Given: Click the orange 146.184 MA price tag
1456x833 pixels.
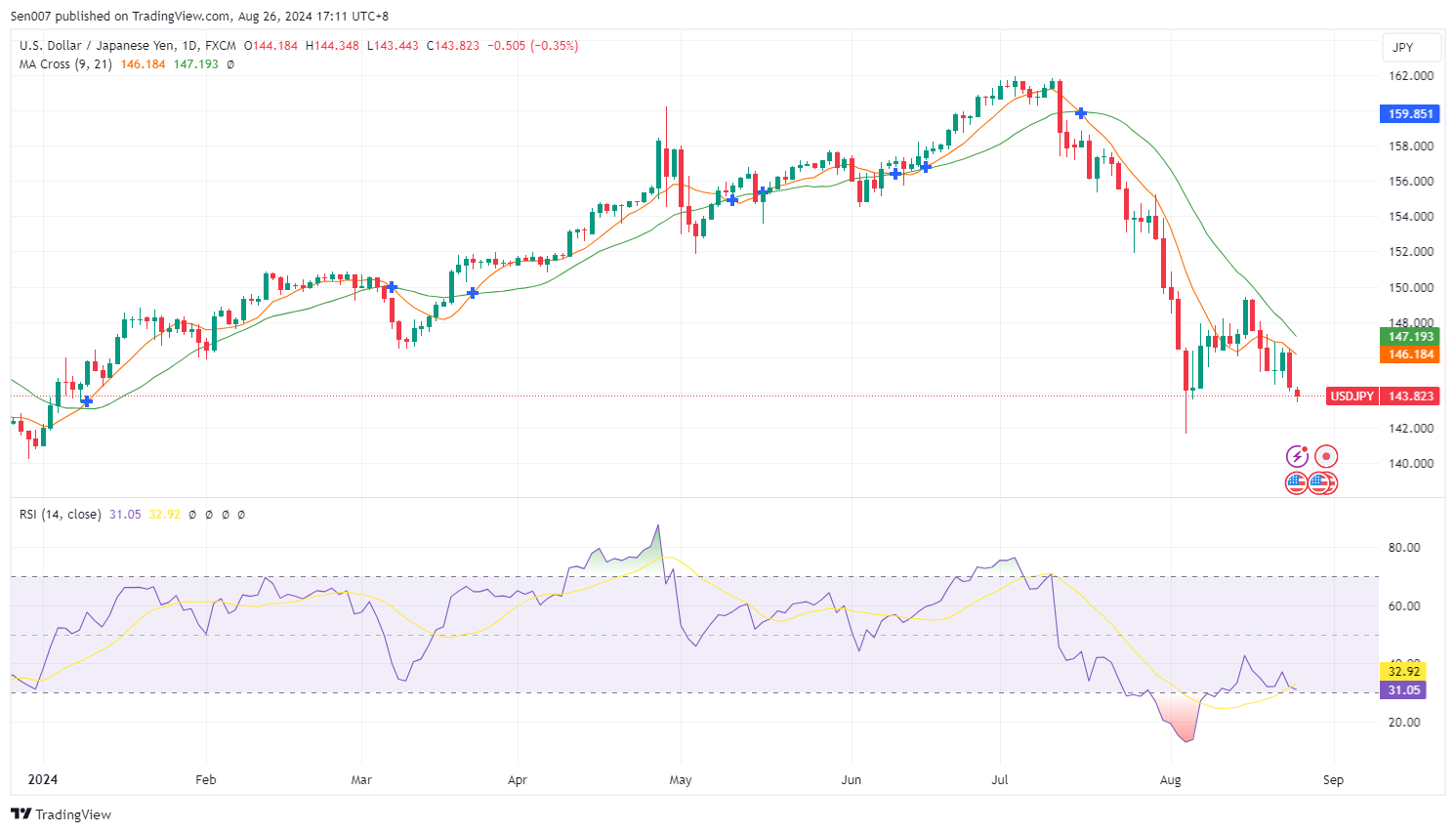Looking at the screenshot, I should point(1411,354).
